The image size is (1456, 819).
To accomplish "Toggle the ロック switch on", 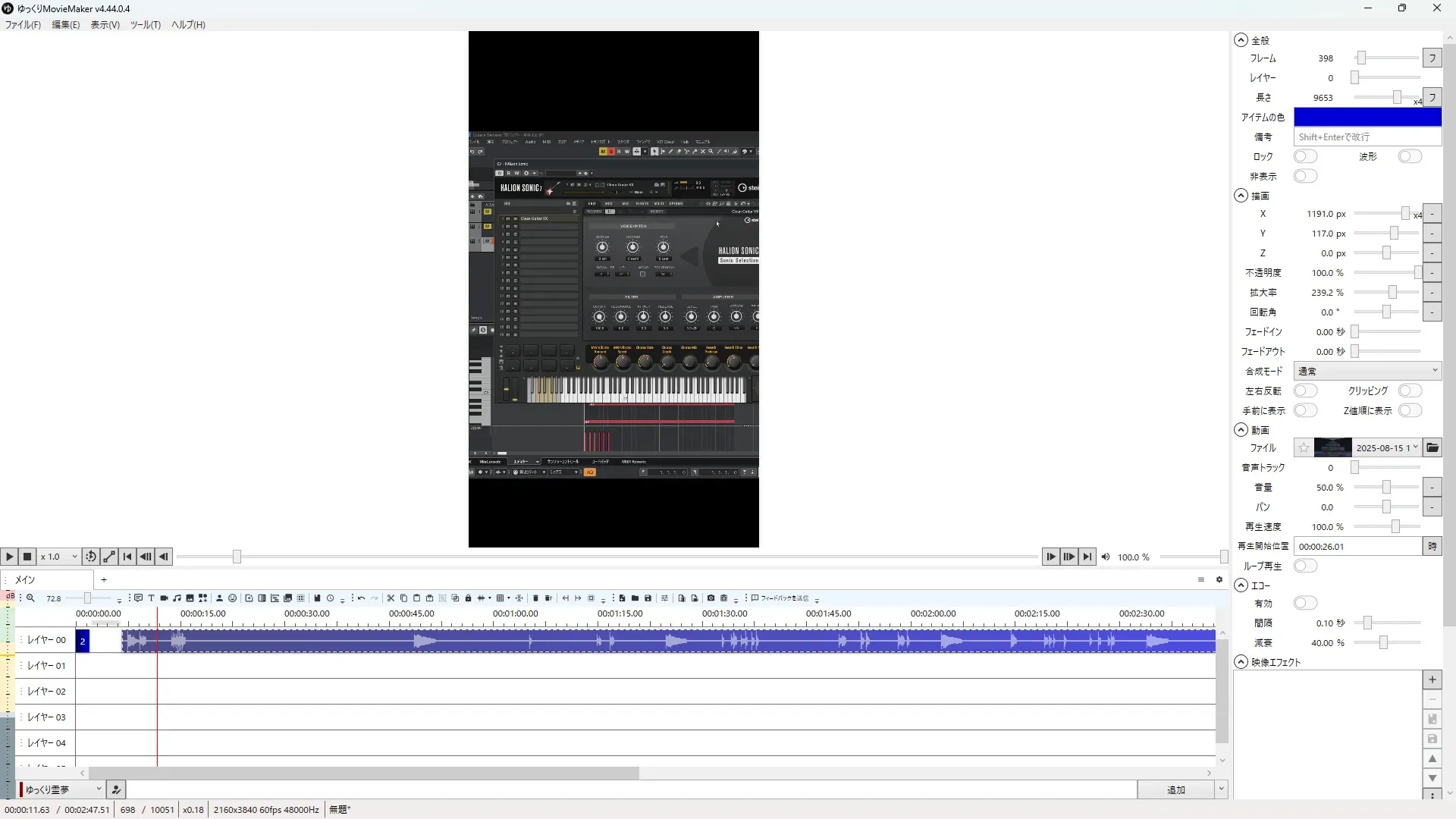I will (1305, 156).
